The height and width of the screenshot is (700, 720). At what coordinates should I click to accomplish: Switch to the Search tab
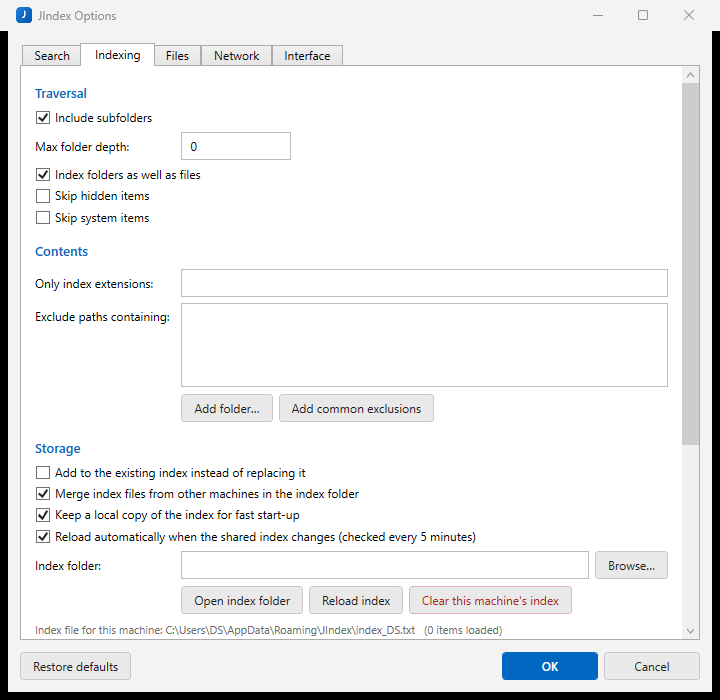[x=51, y=56]
